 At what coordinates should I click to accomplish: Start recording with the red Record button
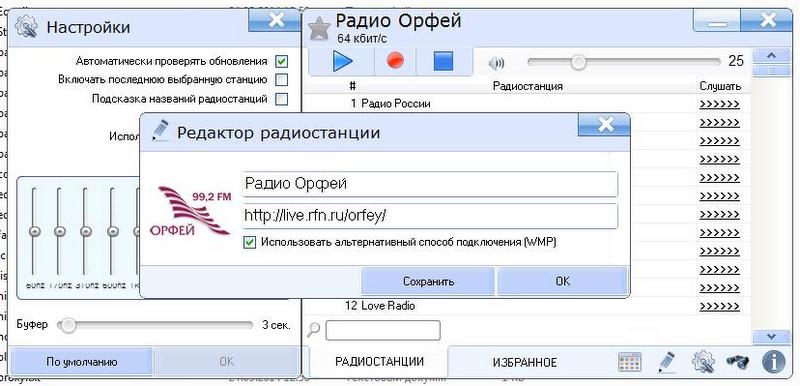click(x=395, y=61)
